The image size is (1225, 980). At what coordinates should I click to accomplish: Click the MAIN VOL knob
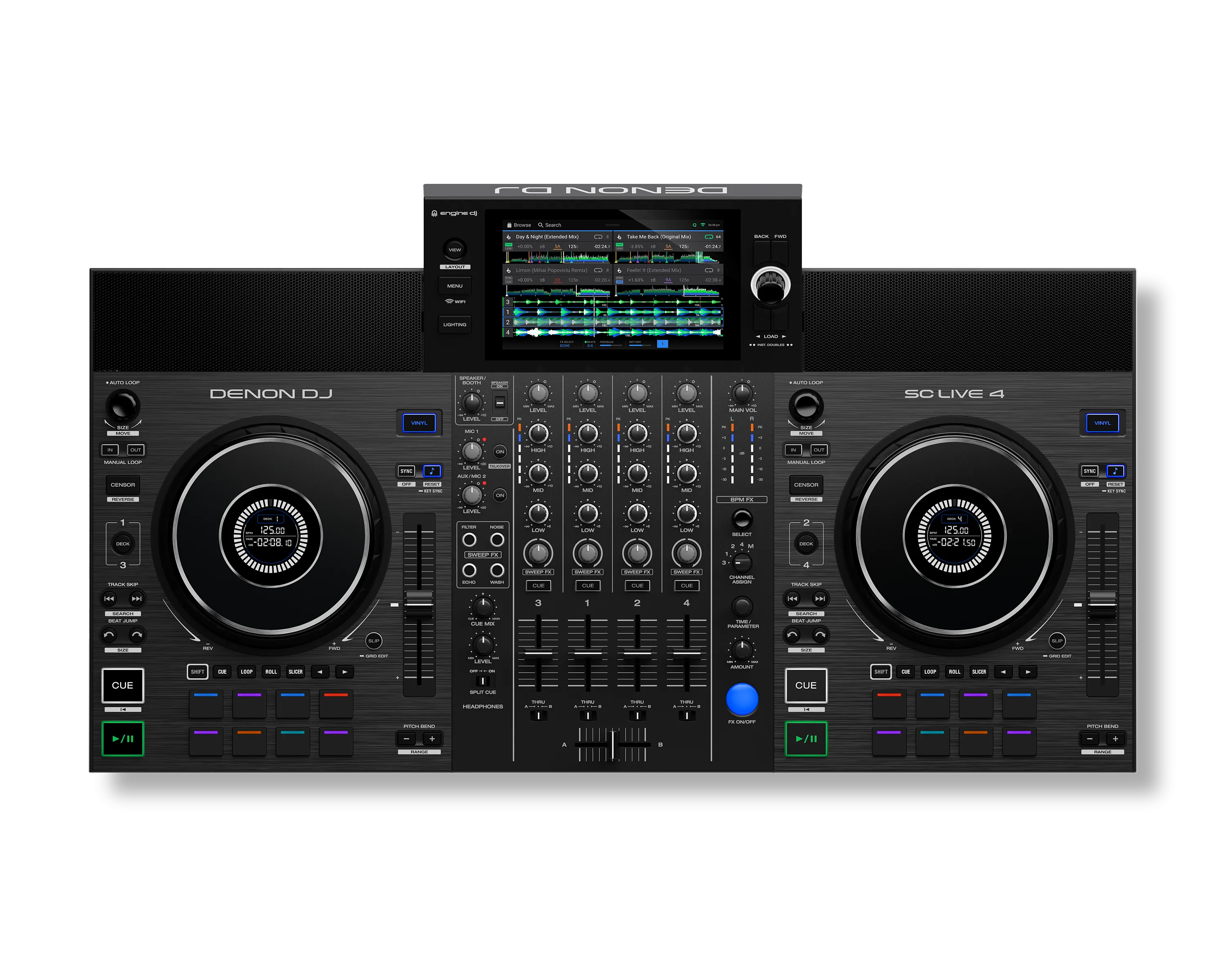(x=742, y=392)
